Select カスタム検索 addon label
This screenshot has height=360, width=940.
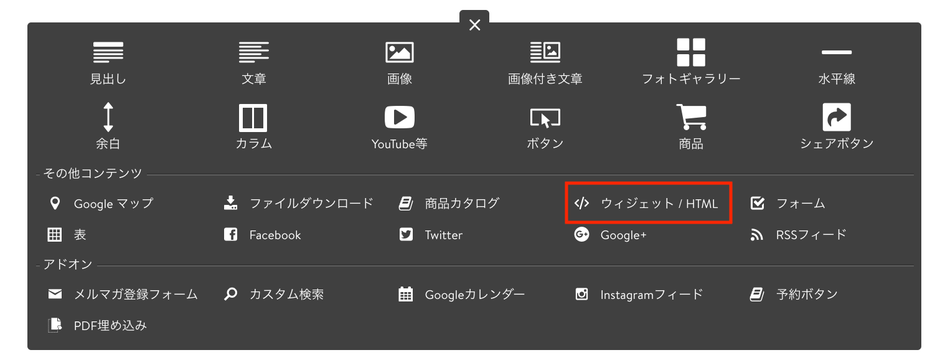pos(287,294)
